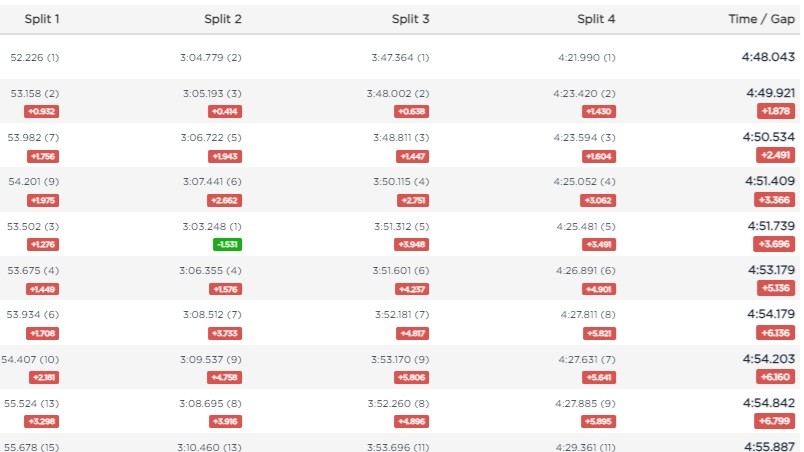
Task: Click the Split 1 column header
Action: click(x=42, y=19)
